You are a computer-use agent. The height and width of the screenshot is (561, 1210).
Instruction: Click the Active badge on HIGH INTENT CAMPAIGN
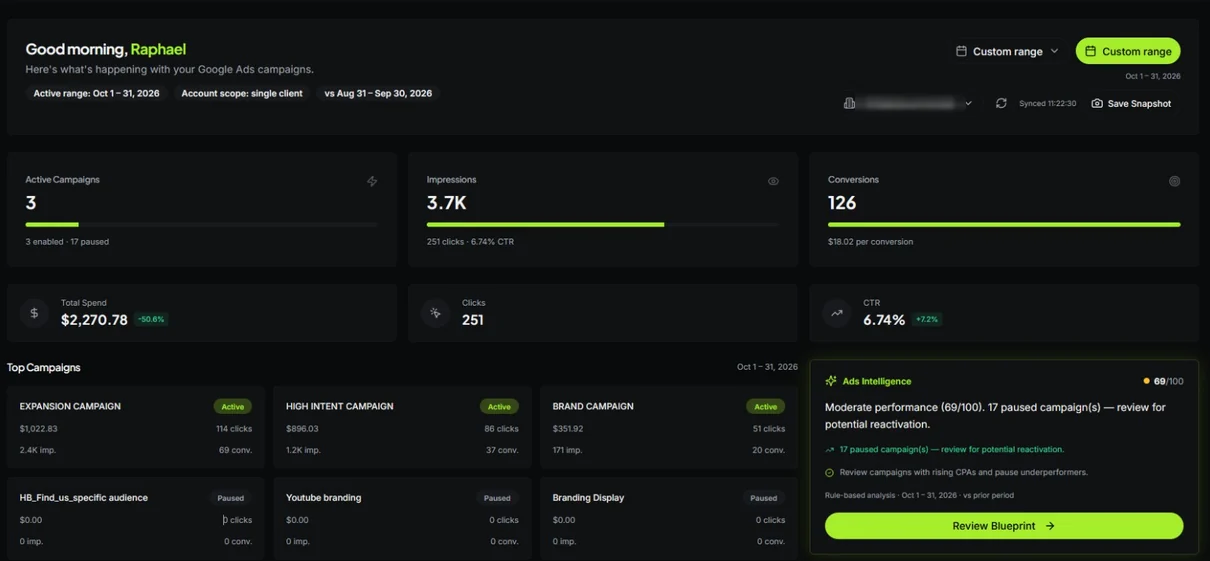click(499, 407)
